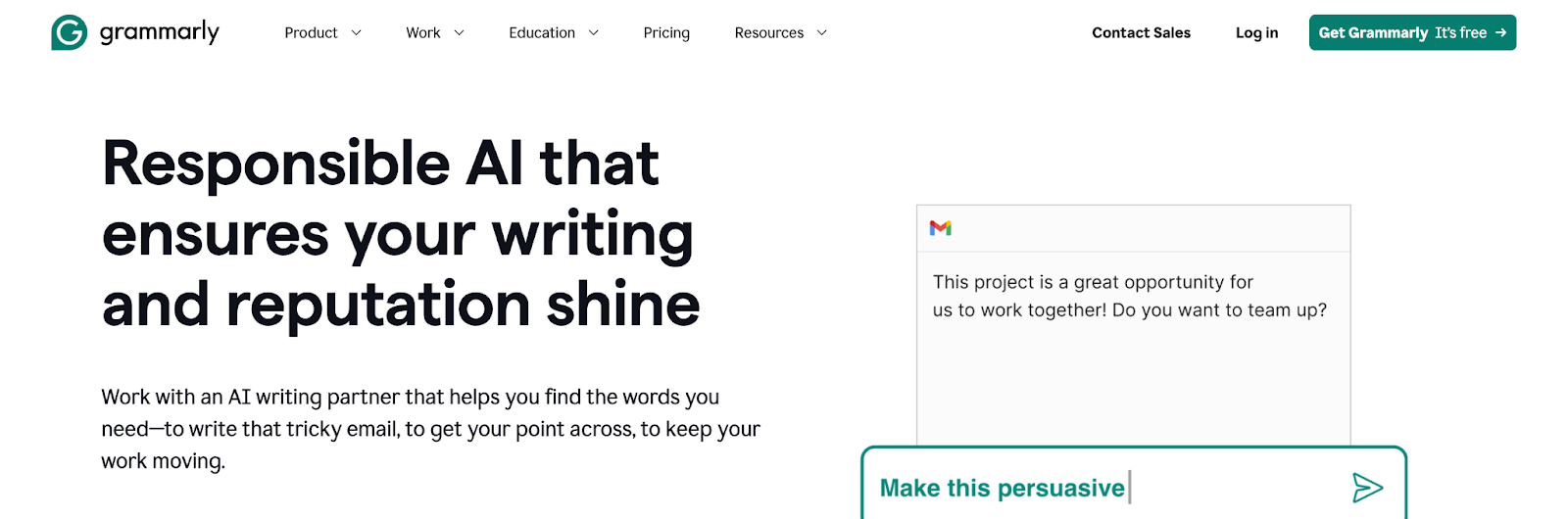The height and width of the screenshot is (519, 1568).
Task: Expand the Resources dropdown chevron
Action: click(x=822, y=33)
